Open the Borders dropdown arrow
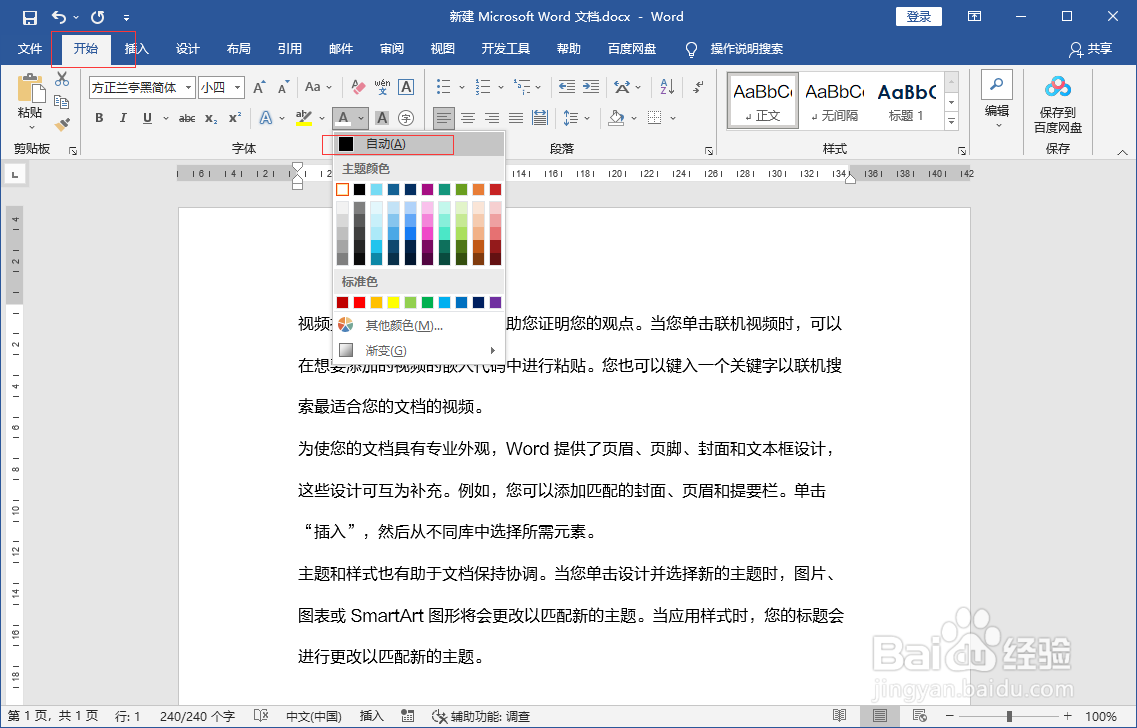The image size is (1137, 728). click(673, 118)
